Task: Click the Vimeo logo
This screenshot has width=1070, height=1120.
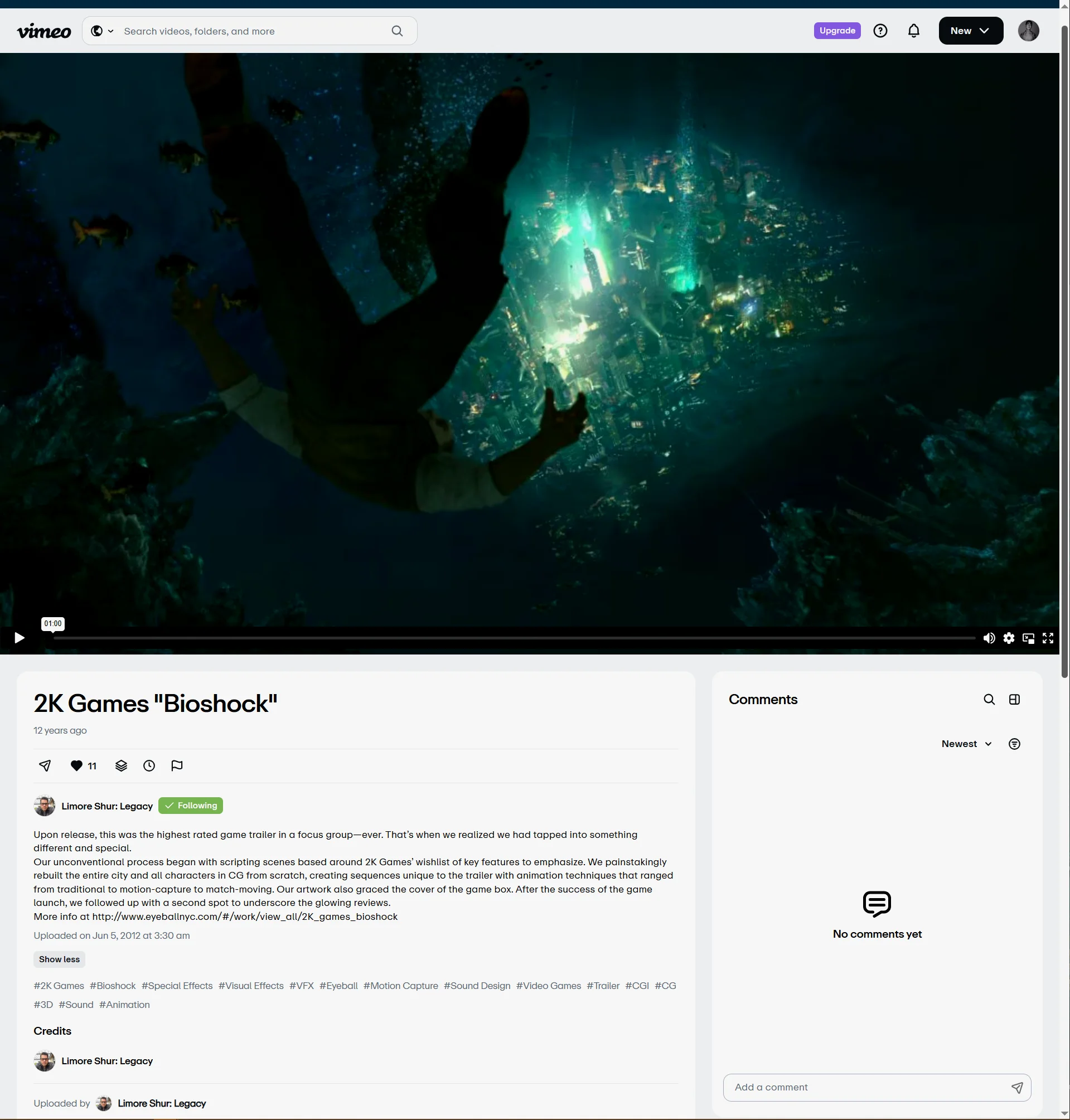Action: click(44, 31)
